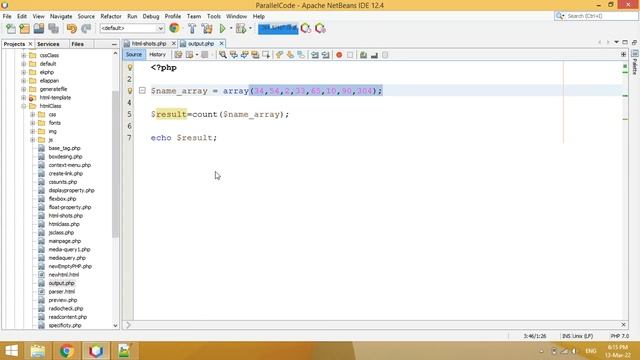
Task: Toggle Bookmark in editor toolbar
Action: pos(301,55)
